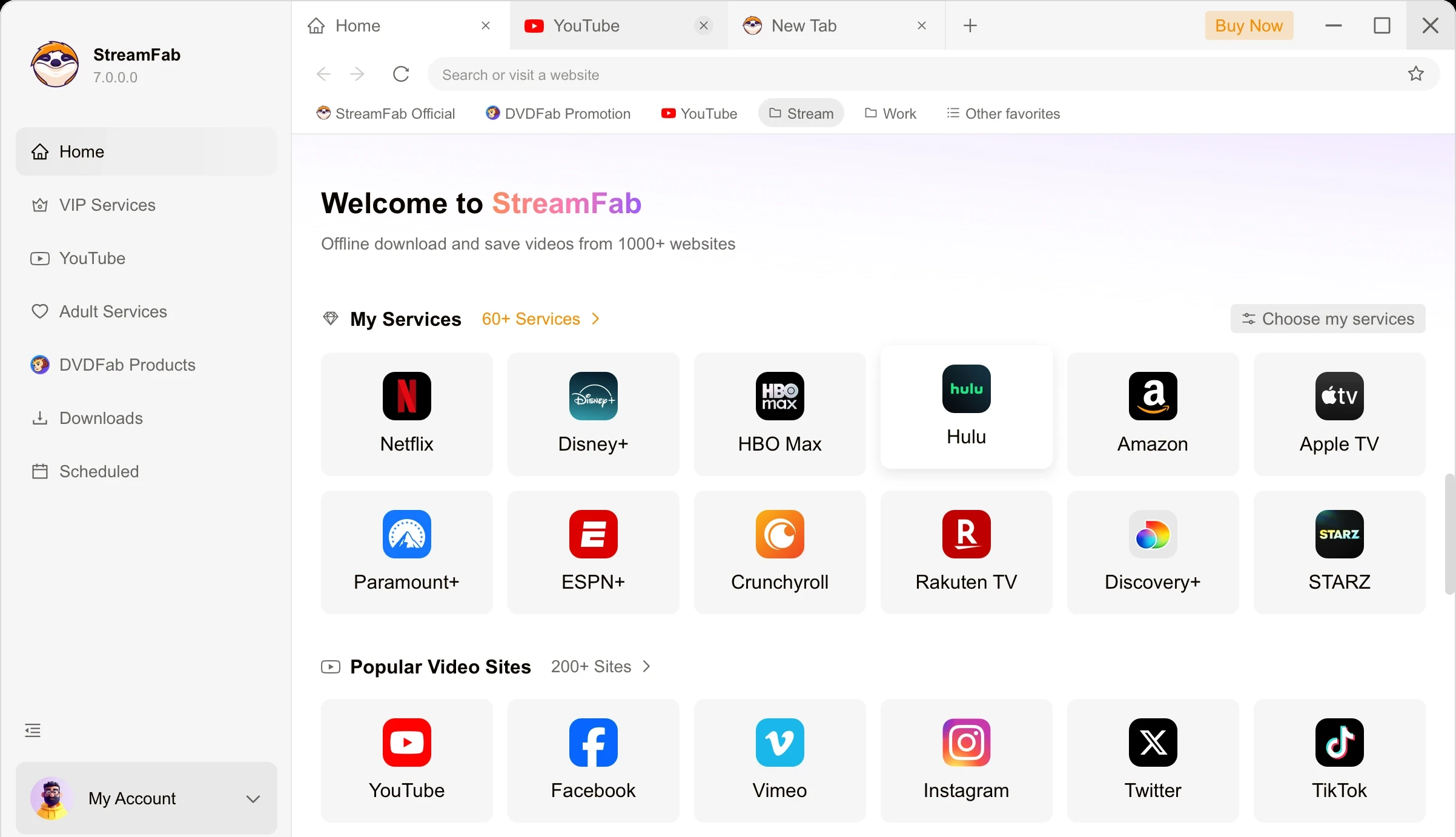1456x837 pixels.
Task: Open the StreamFab Official bookmark
Action: [x=386, y=113]
